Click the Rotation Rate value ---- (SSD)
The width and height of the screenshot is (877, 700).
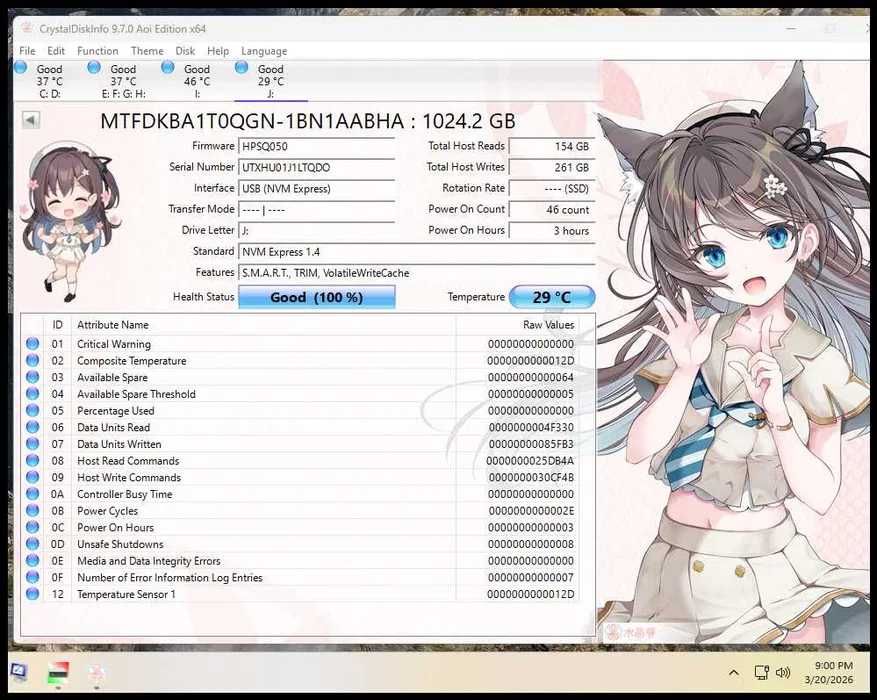(x=552, y=188)
